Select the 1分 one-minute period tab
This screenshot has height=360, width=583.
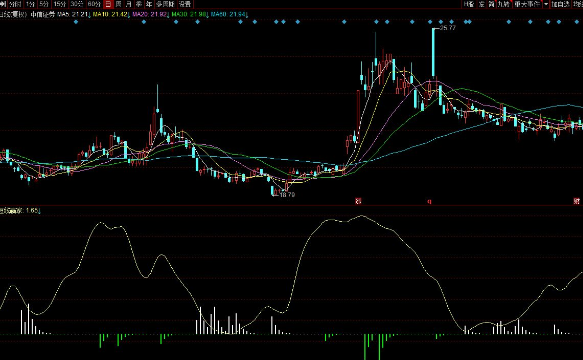tap(30, 4)
